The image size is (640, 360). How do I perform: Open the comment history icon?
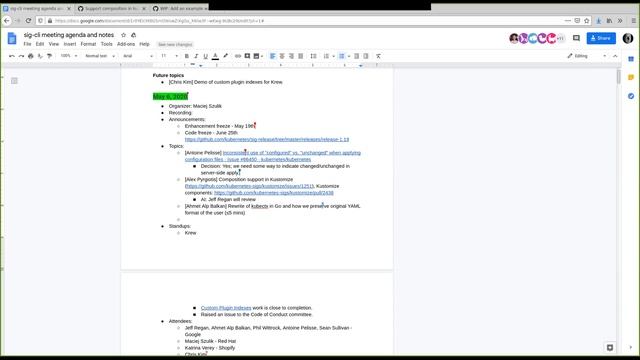tap(576, 38)
